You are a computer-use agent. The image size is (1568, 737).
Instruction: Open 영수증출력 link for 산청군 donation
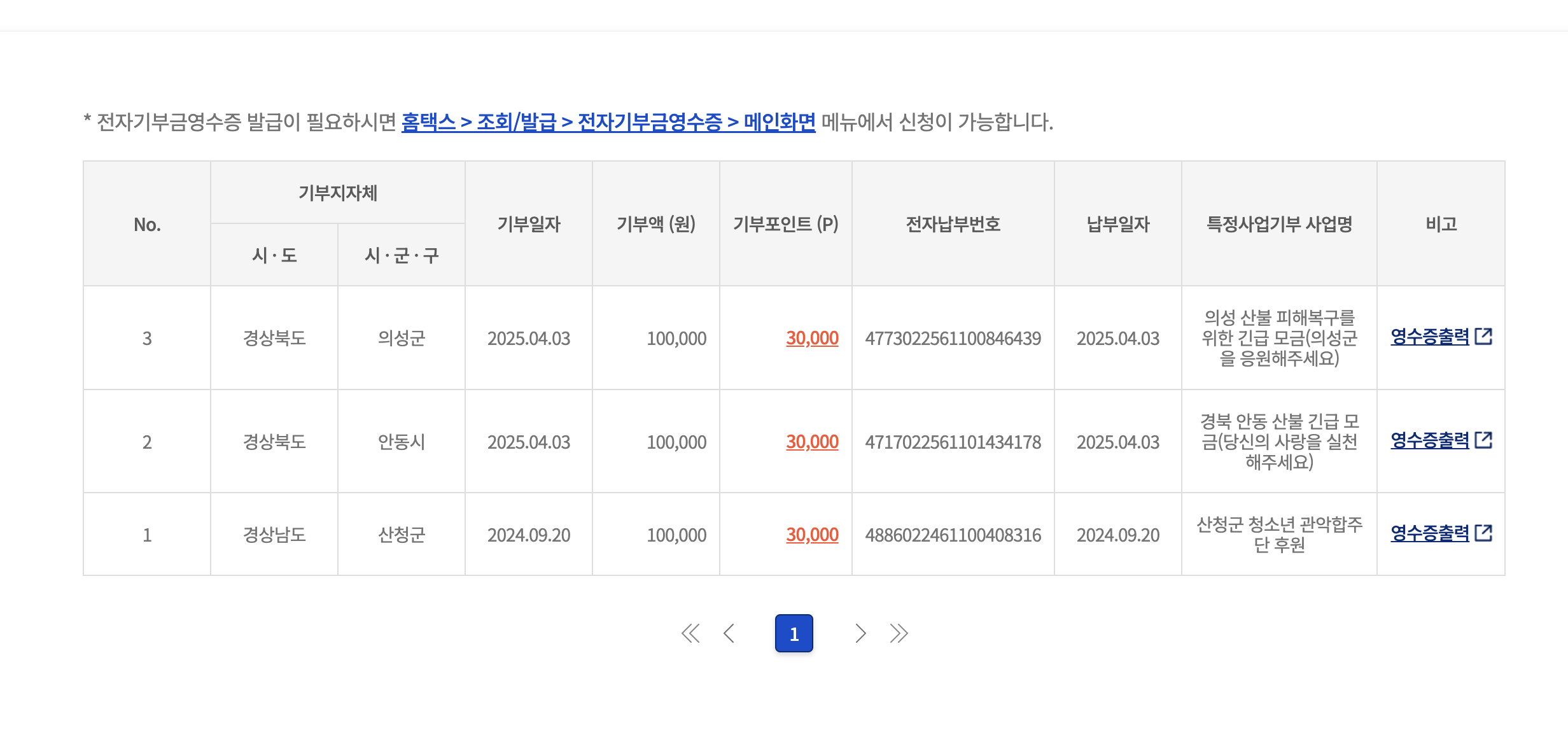pyautogui.click(x=1429, y=533)
